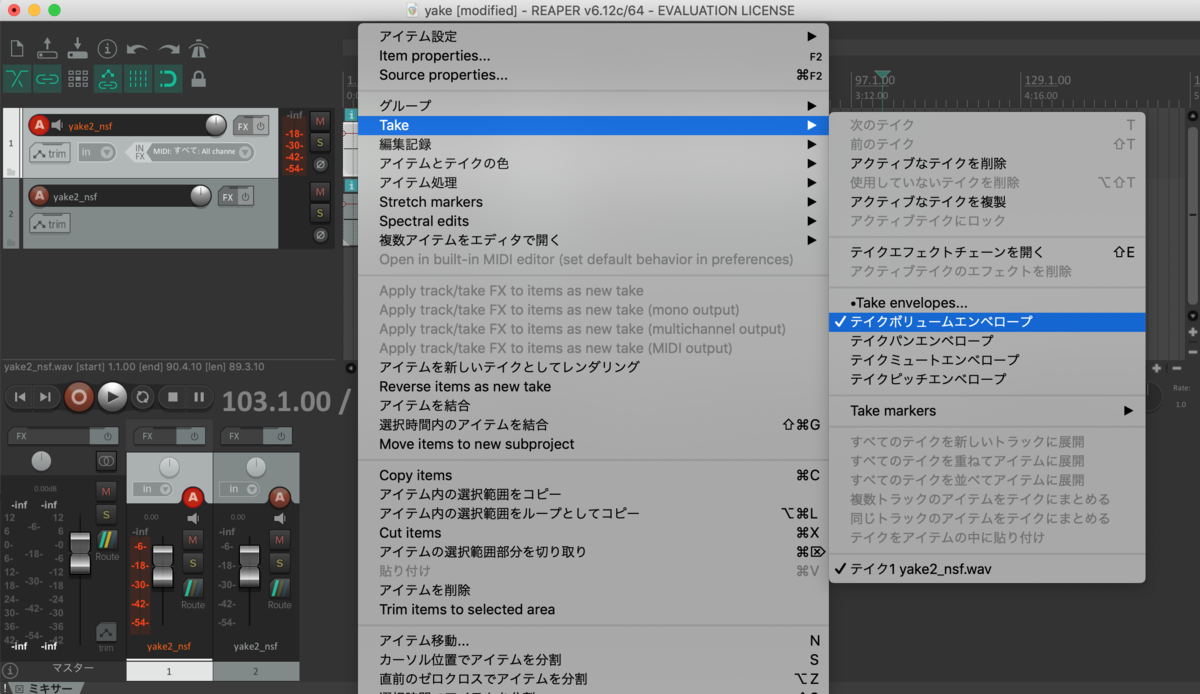The image size is (1200, 694).
Task: Click master trim envelope icon in mixer
Action: click(106, 634)
